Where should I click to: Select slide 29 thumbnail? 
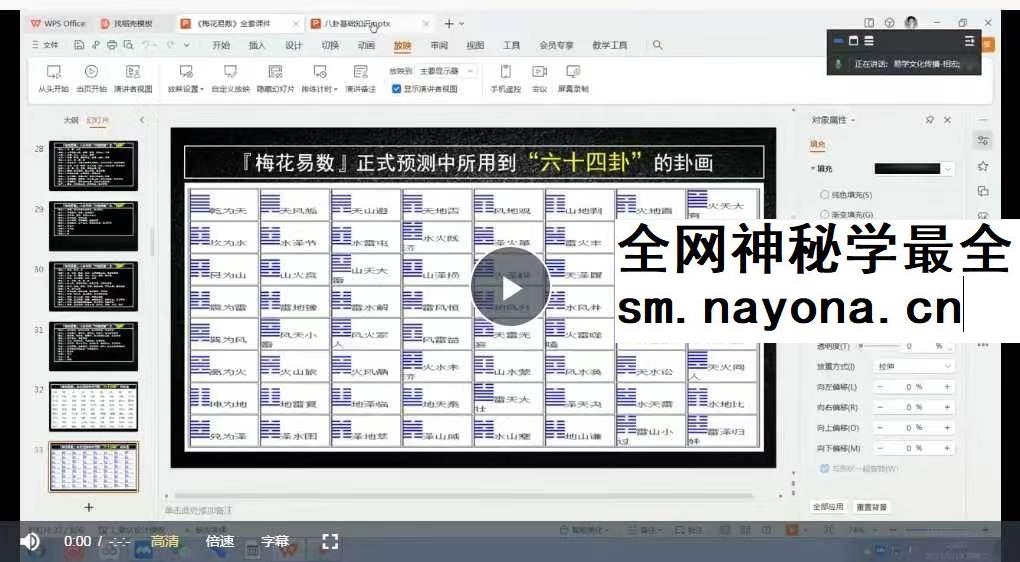click(94, 226)
